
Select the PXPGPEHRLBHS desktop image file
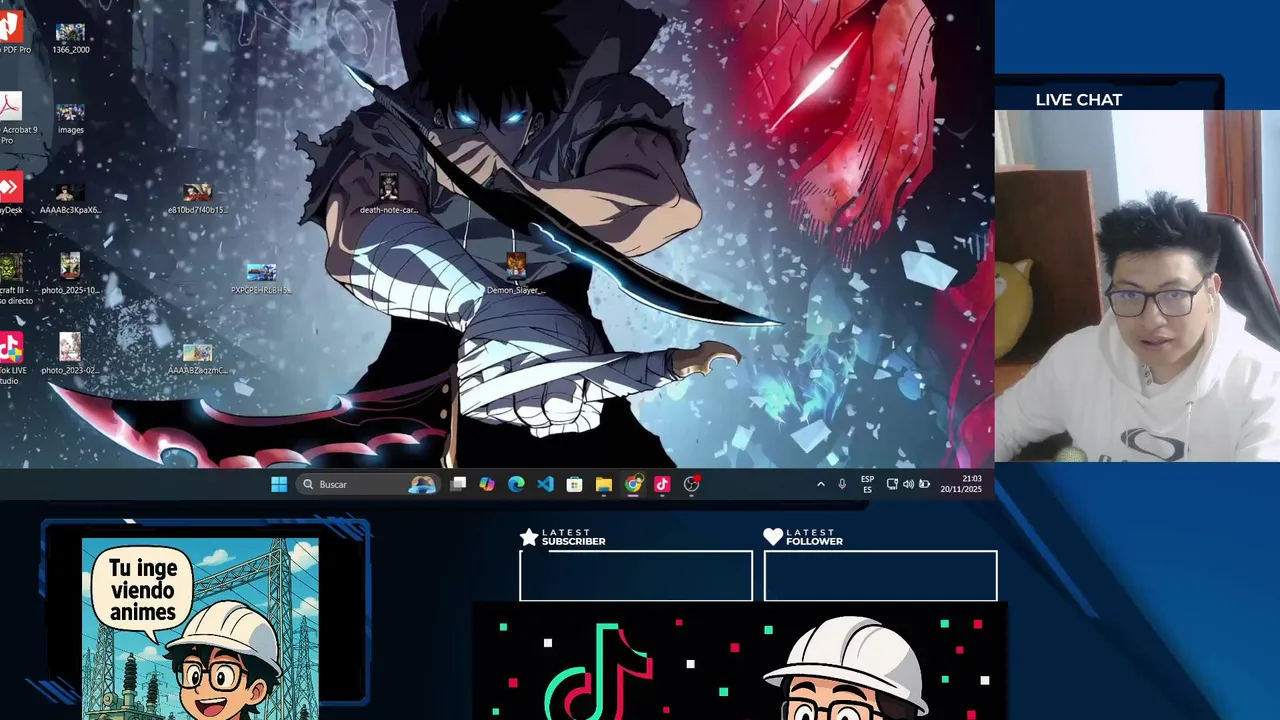point(261,279)
